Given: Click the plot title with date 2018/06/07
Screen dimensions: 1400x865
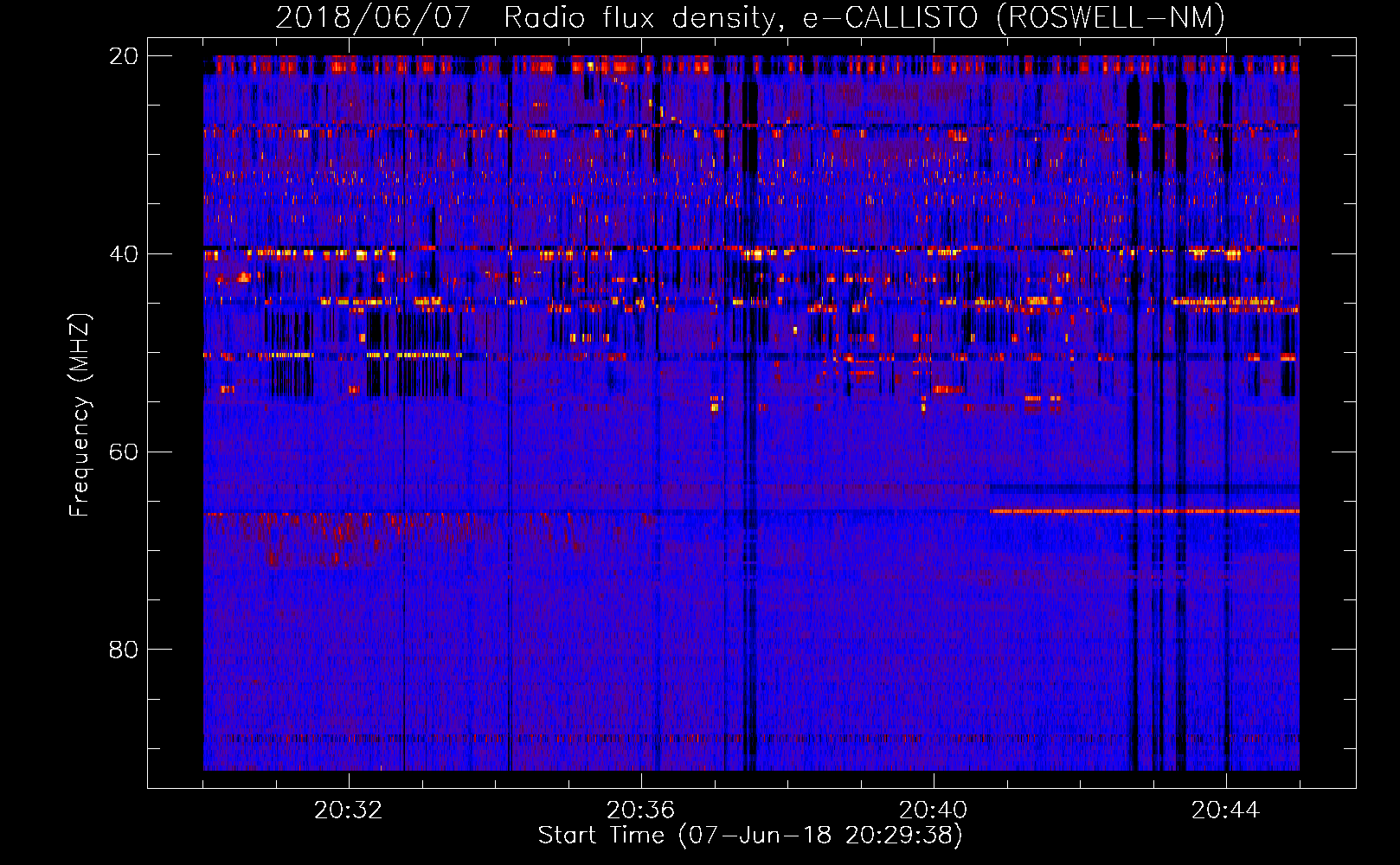Looking at the screenshot, I should point(750,17).
